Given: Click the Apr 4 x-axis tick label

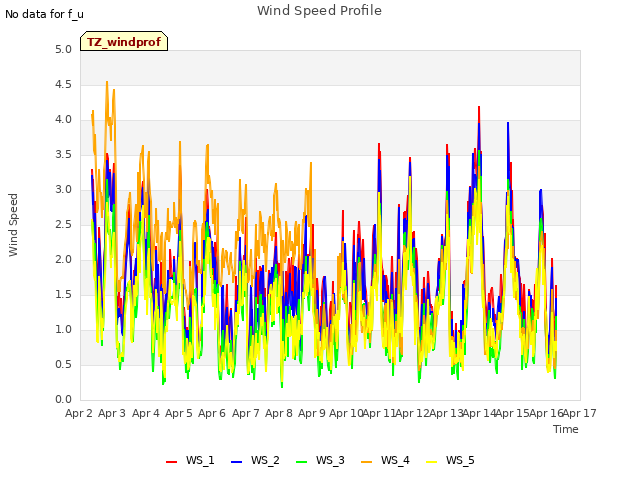Looking at the screenshot, I should coord(146,413).
